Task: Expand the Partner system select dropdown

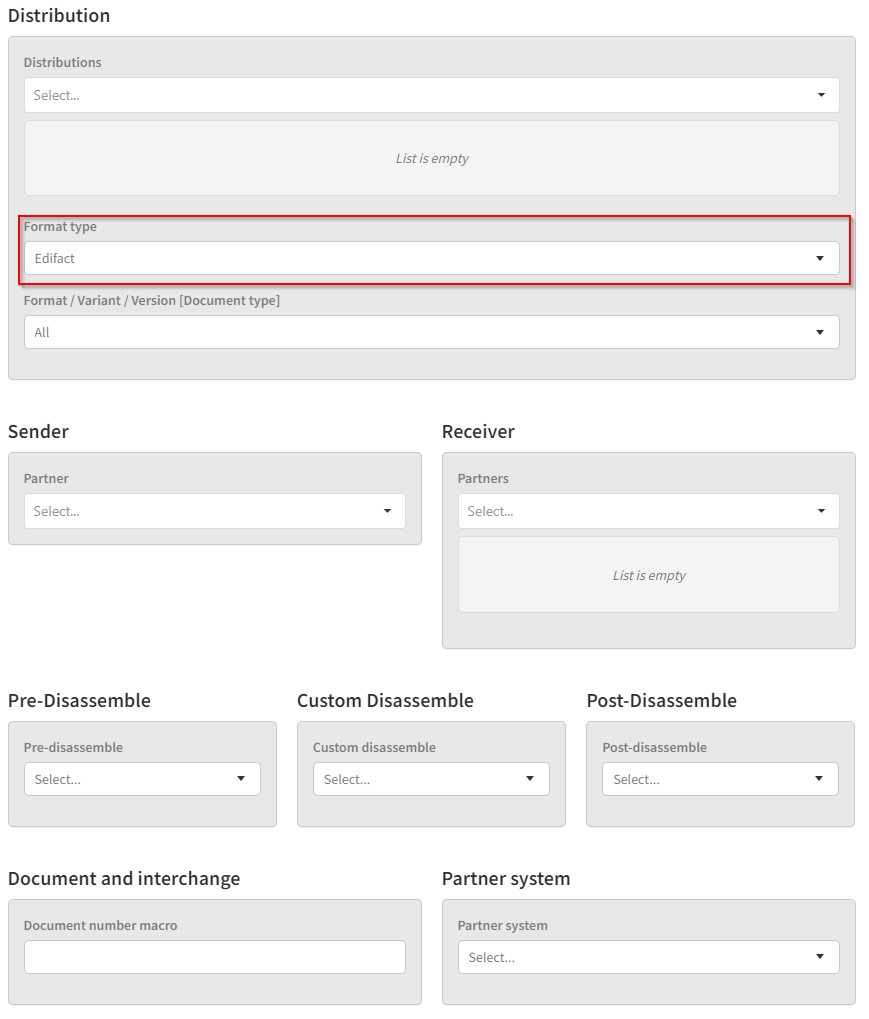Action: click(x=820, y=957)
